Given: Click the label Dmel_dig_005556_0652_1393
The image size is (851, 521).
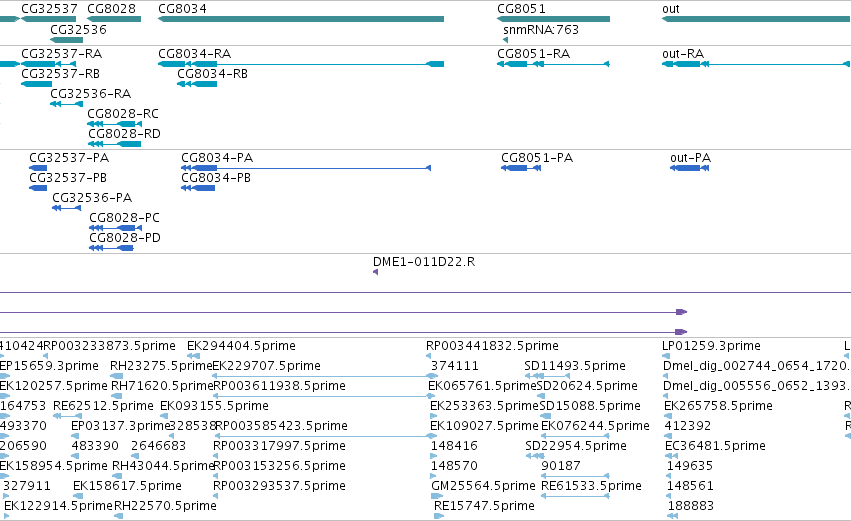Looking at the screenshot, I should coord(757,386).
